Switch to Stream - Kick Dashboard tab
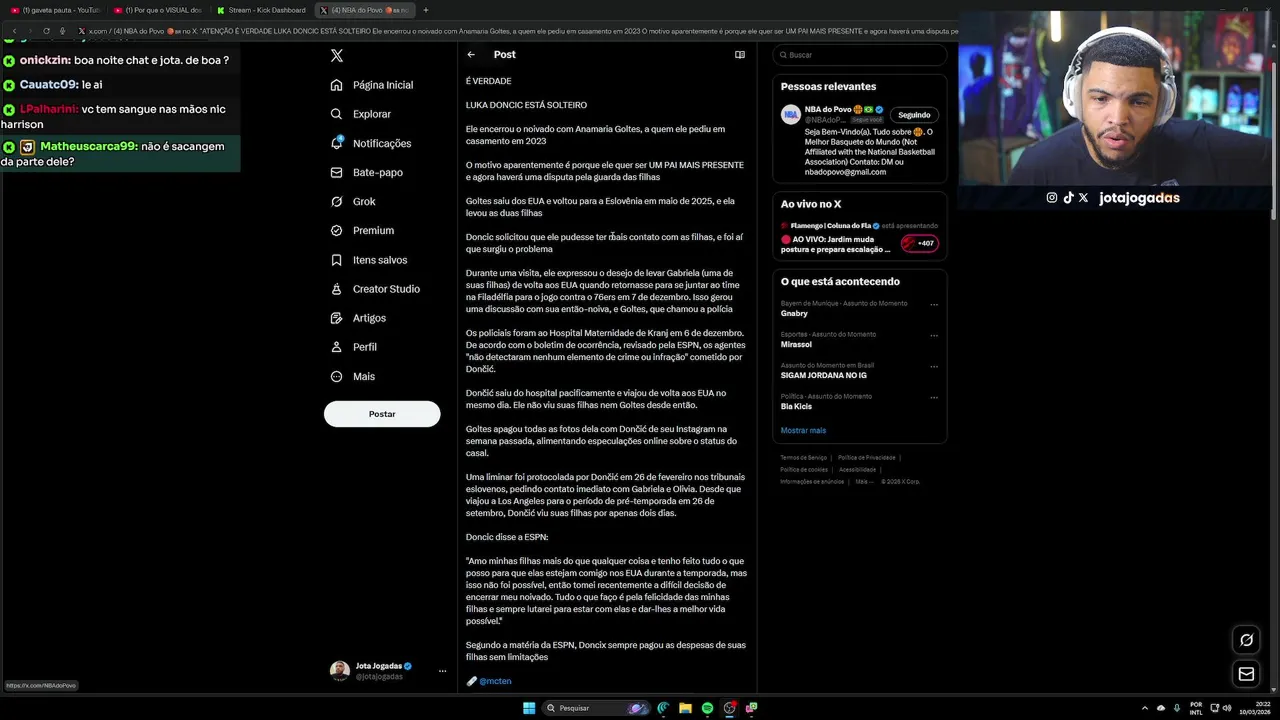 (x=262, y=10)
